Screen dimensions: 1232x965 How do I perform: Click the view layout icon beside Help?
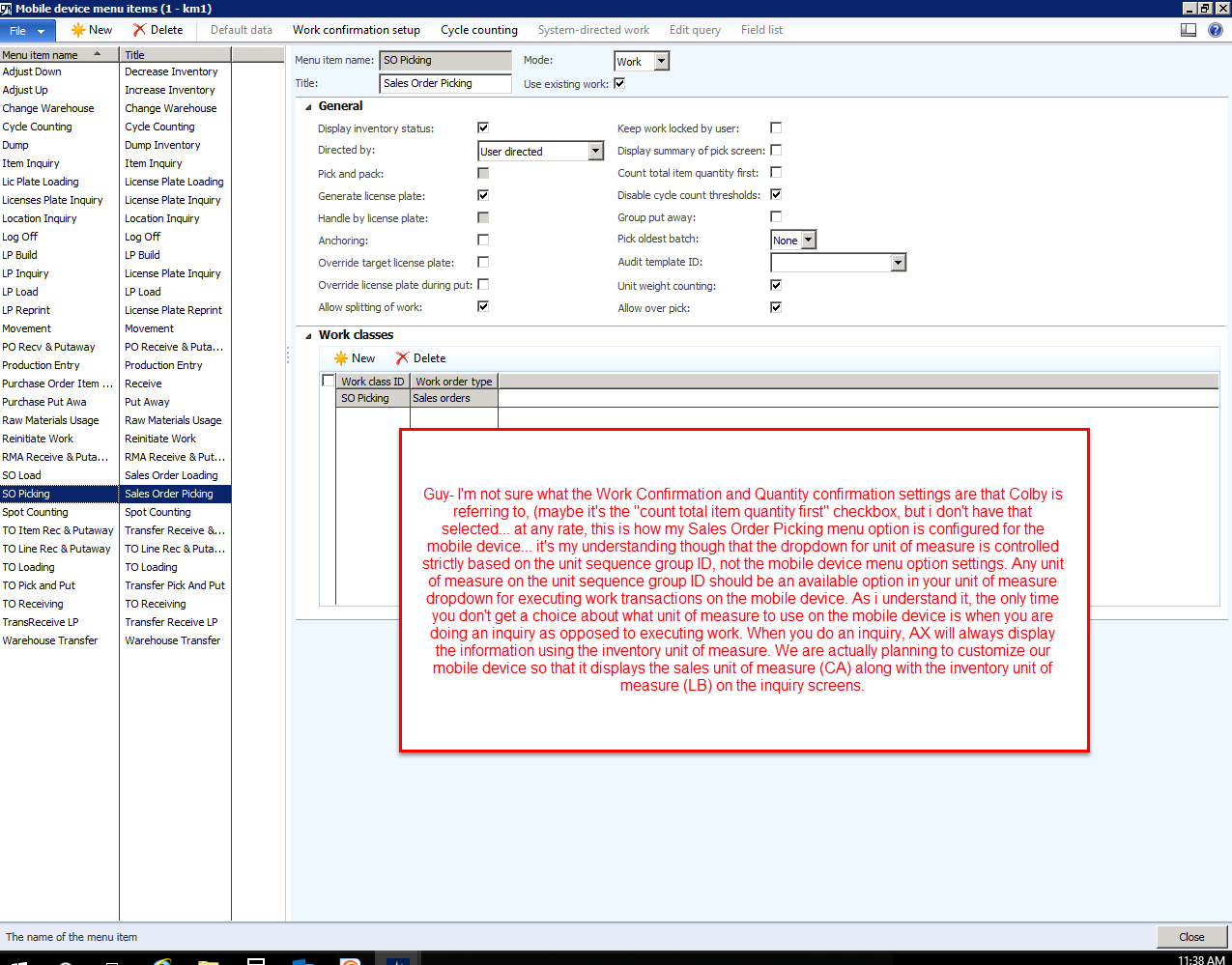[x=1189, y=30]
